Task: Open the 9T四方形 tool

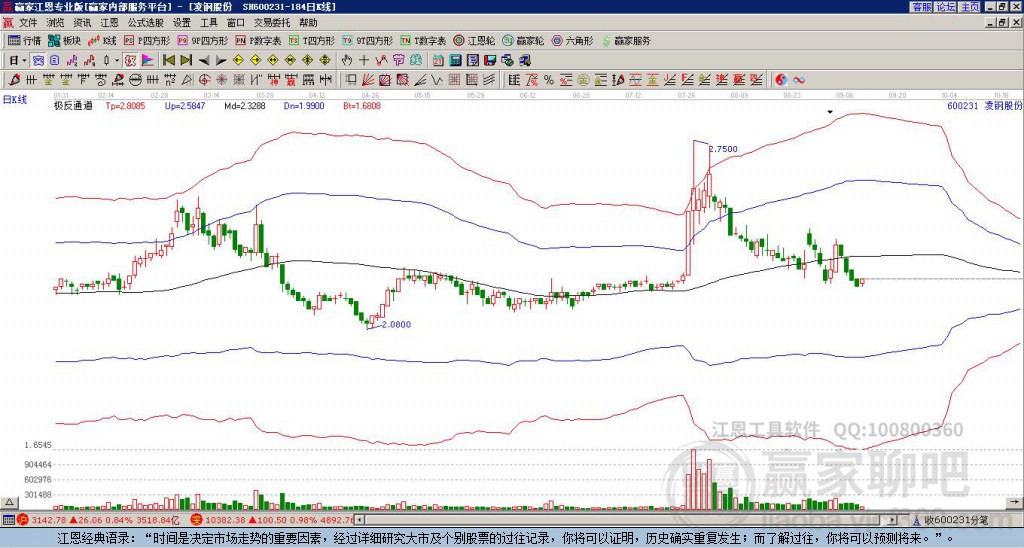Action: 368,40
